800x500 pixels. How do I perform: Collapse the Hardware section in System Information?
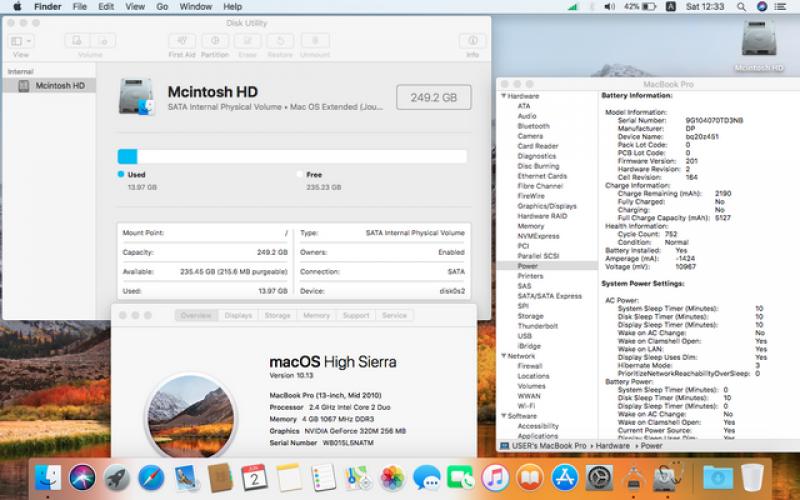coord(504,96)
